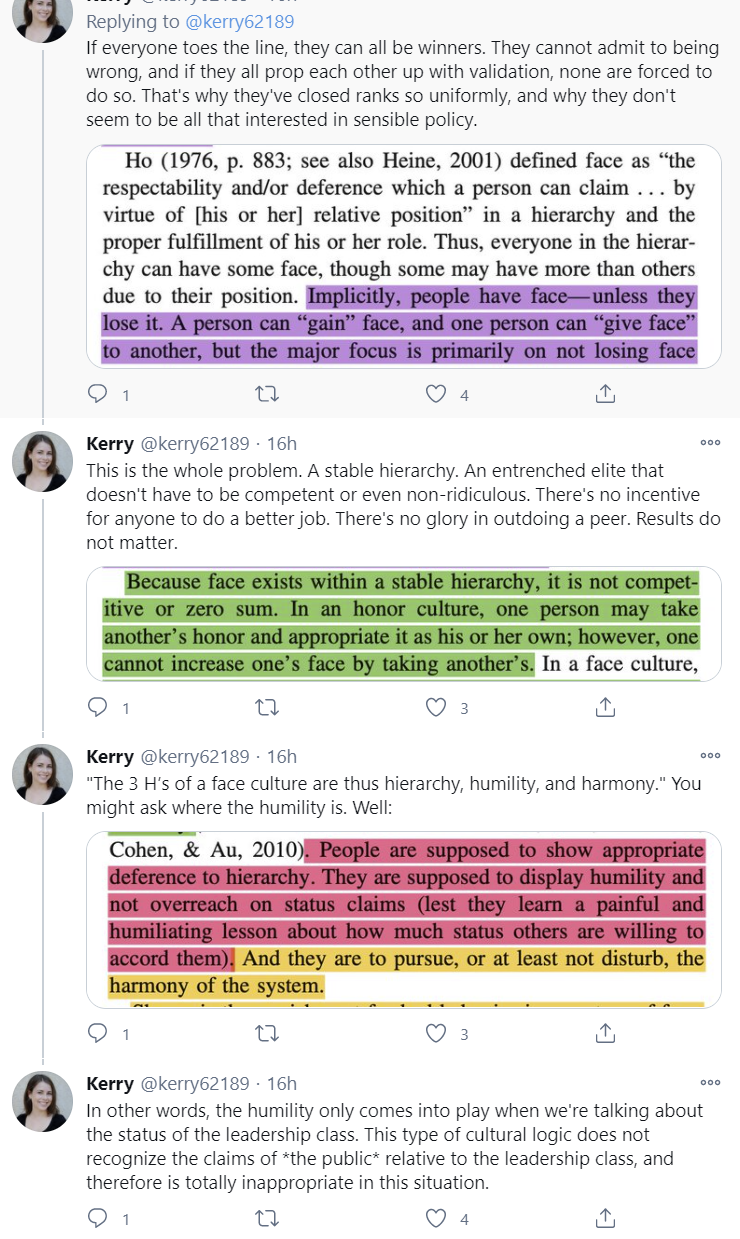
Task: Retweet the "In other words" tweet
Action: click(x=266, y=1218)
